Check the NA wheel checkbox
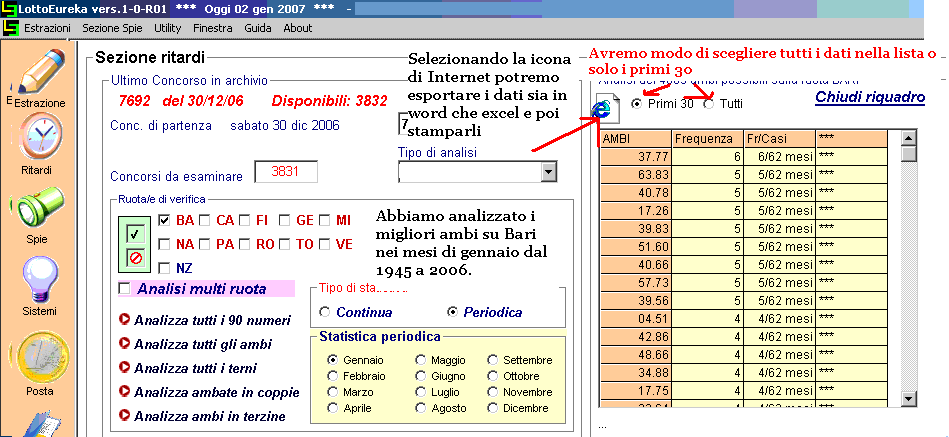This screenshot has height=437, width=949. click(163, 244)
